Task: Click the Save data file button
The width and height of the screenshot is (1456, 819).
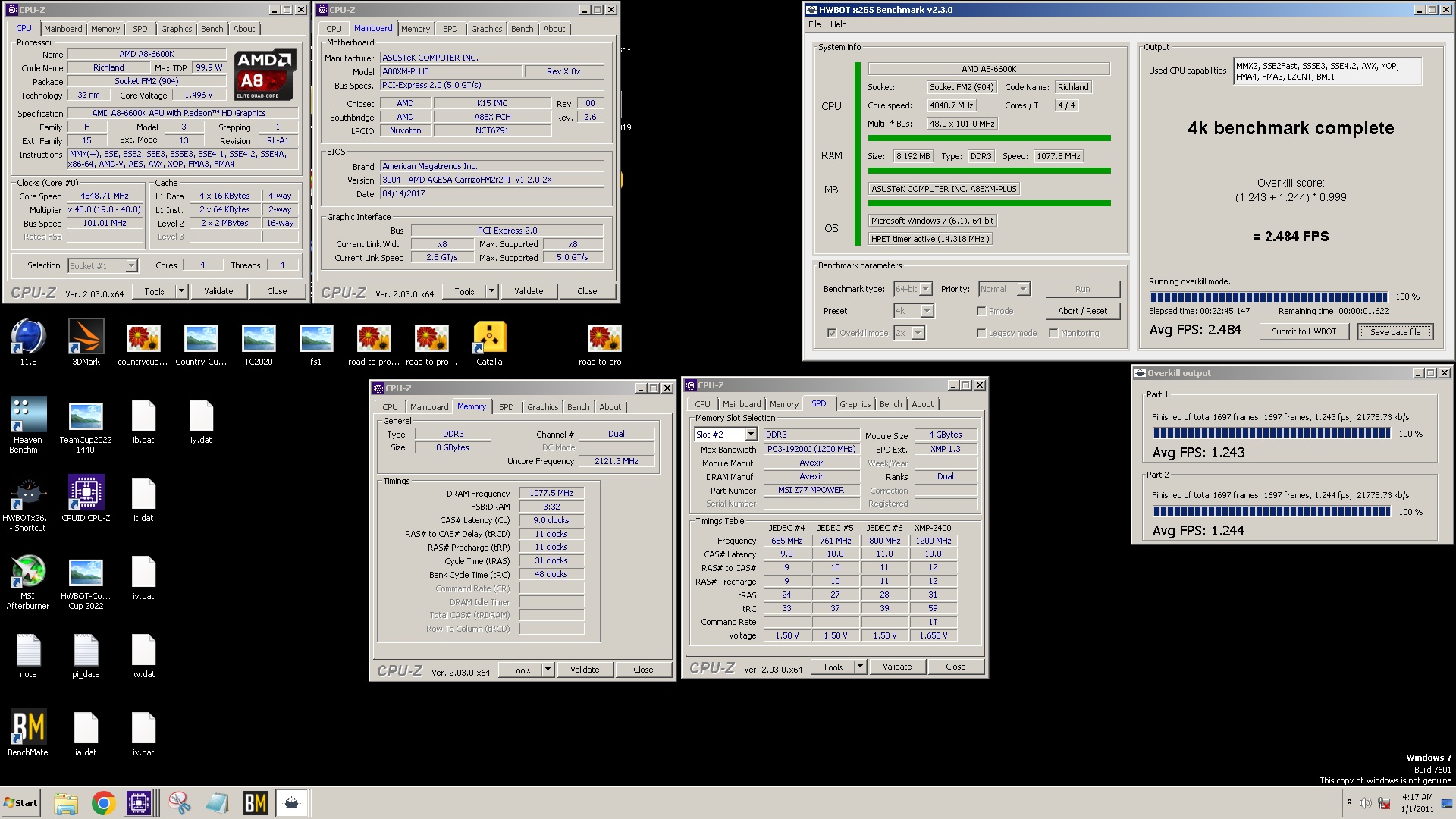Action: (1395, 331)
